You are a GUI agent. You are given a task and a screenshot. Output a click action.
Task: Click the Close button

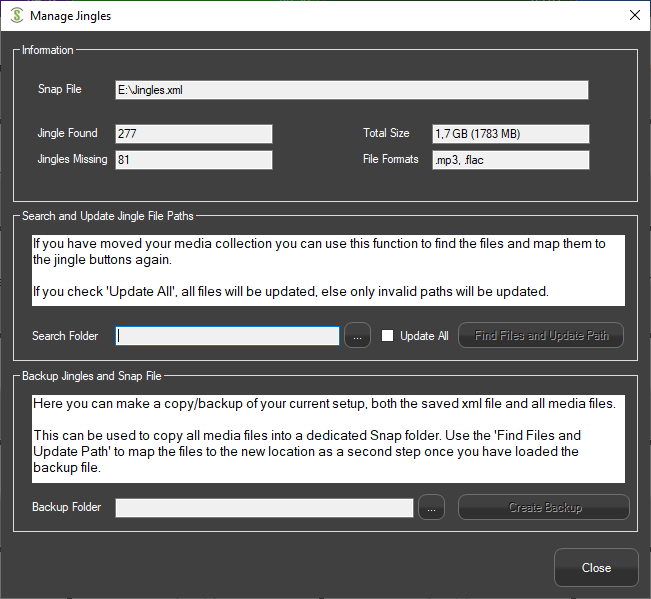point(596,567)
